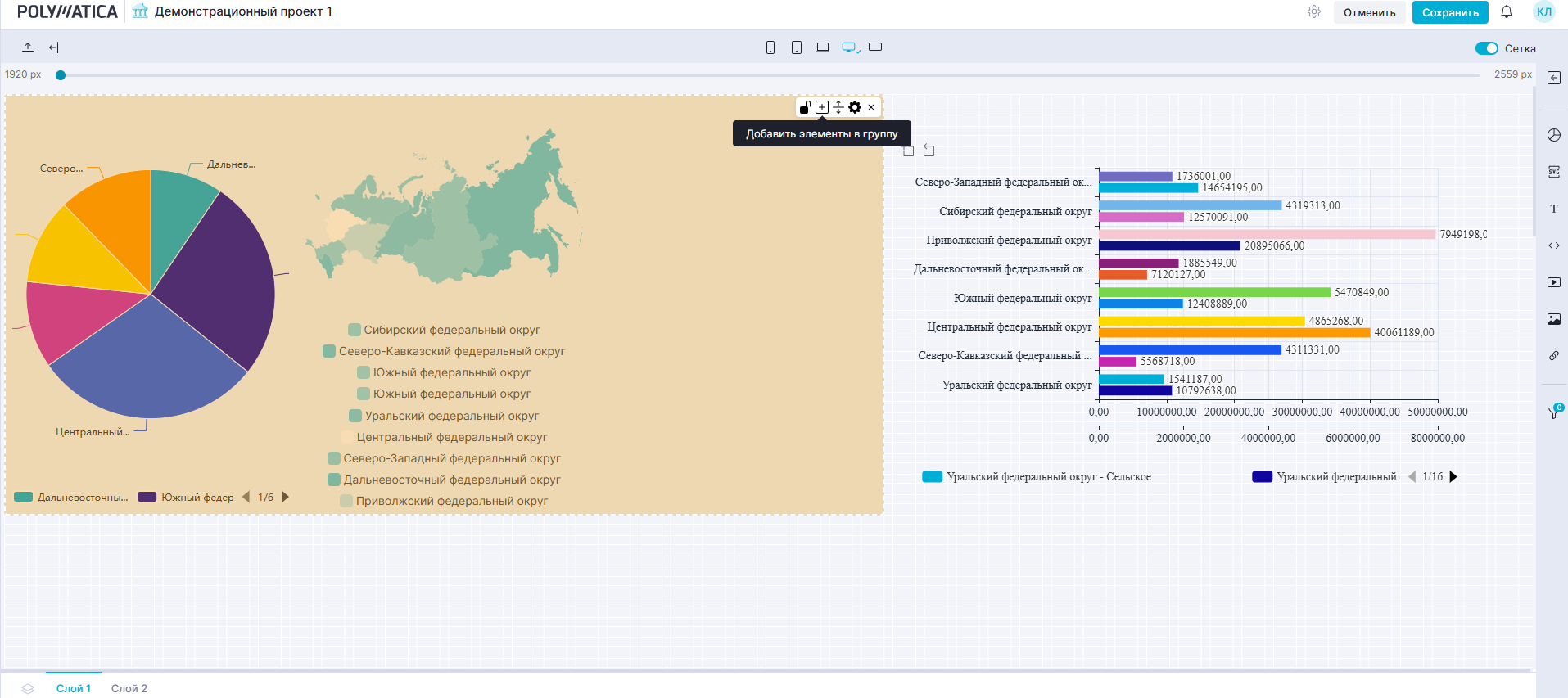Open the filter icon with badge
Image resolution: width=1568 pixels, height=698 pixels.
[1553, 412]
